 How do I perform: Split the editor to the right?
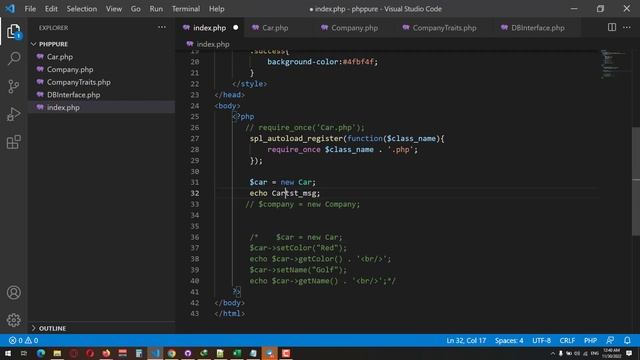[611, 27]
